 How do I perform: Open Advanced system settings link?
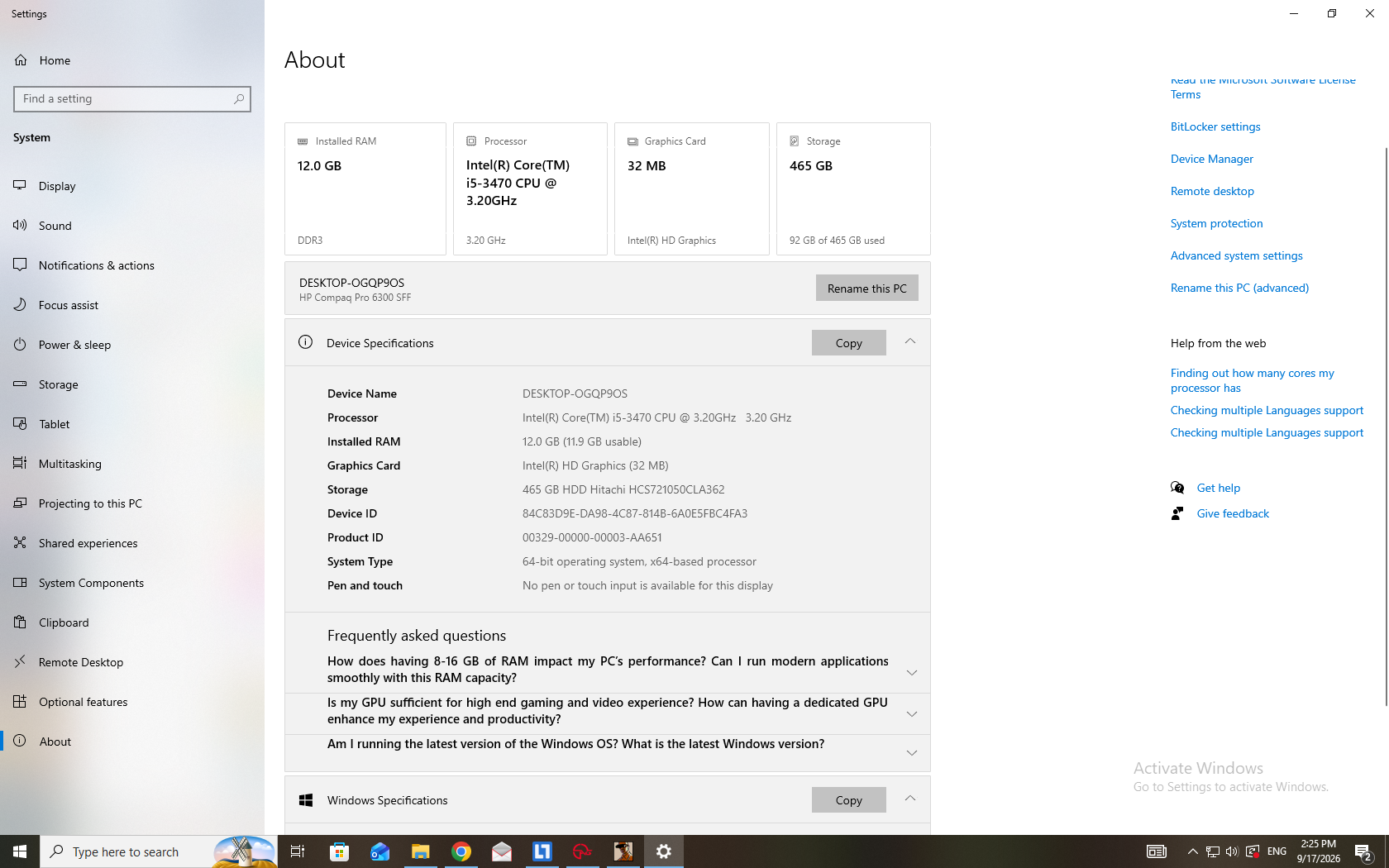(1236, 255)
